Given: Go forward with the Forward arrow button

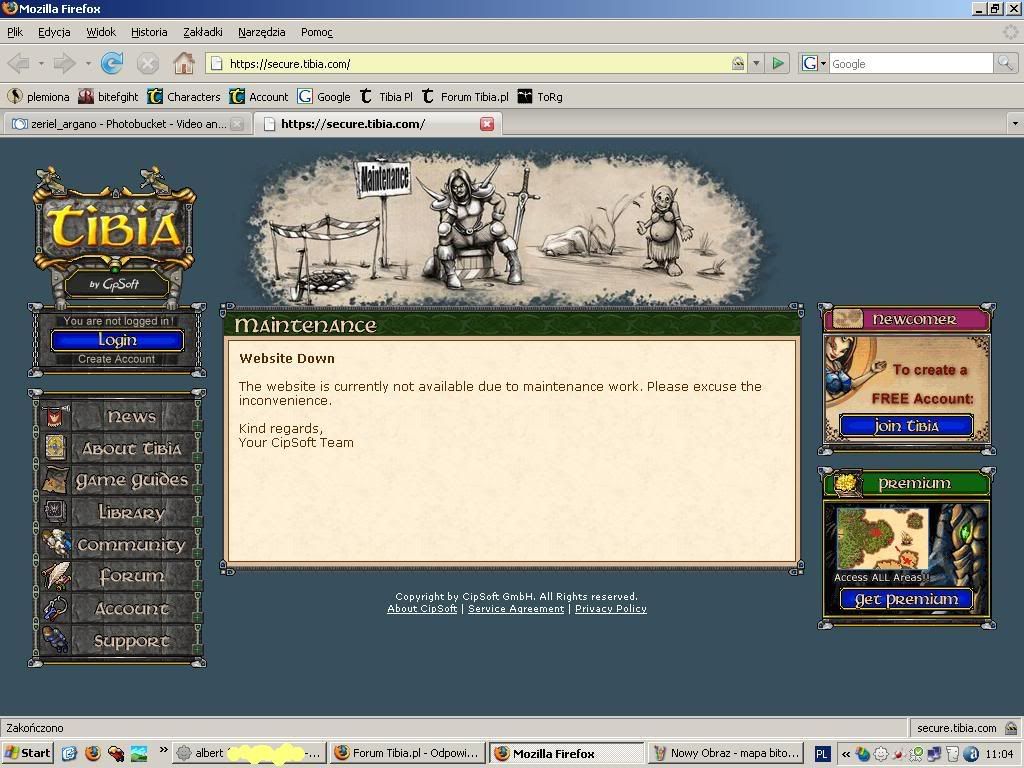Looking at the screenshot, I should [x=64, y=63].
